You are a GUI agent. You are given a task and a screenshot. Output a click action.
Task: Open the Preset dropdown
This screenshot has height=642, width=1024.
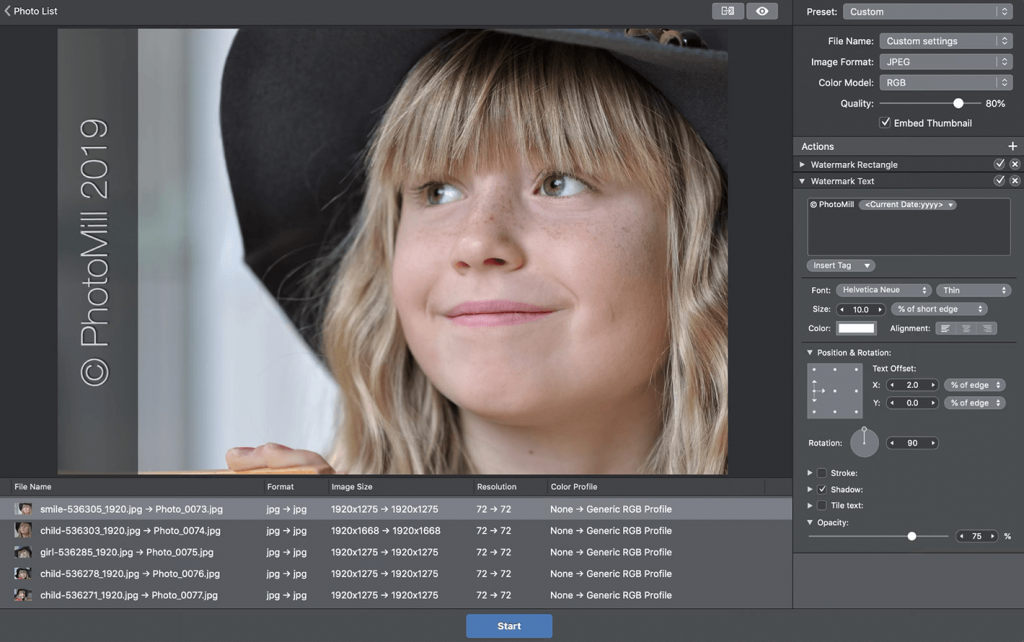point(928,12)
